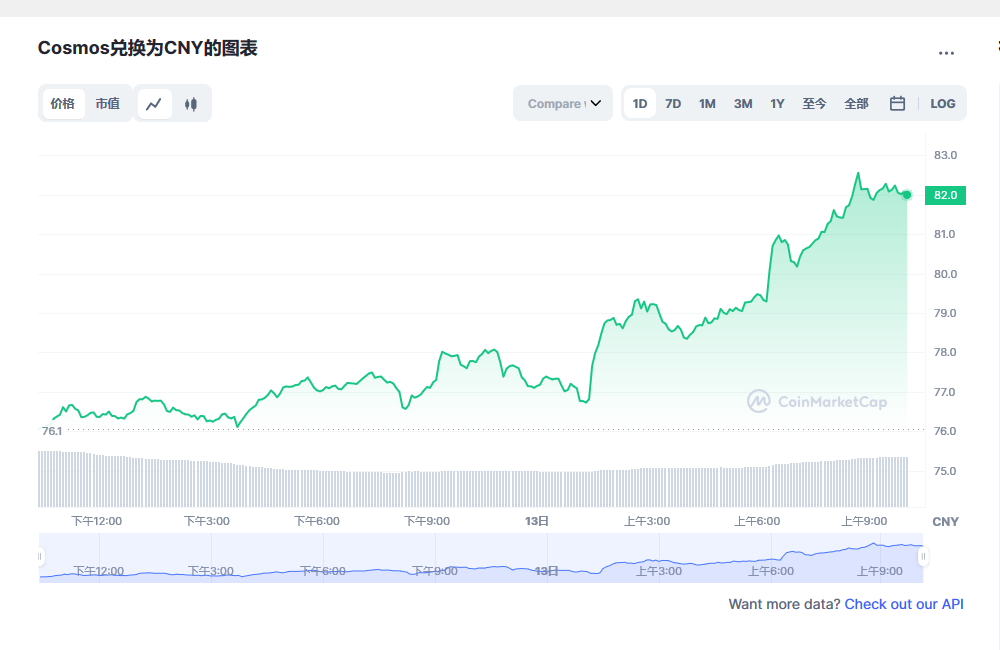Switch to 市值 view
This screenshot has height=650, width=1000.
pyautogui.click(x=108, y=103)
